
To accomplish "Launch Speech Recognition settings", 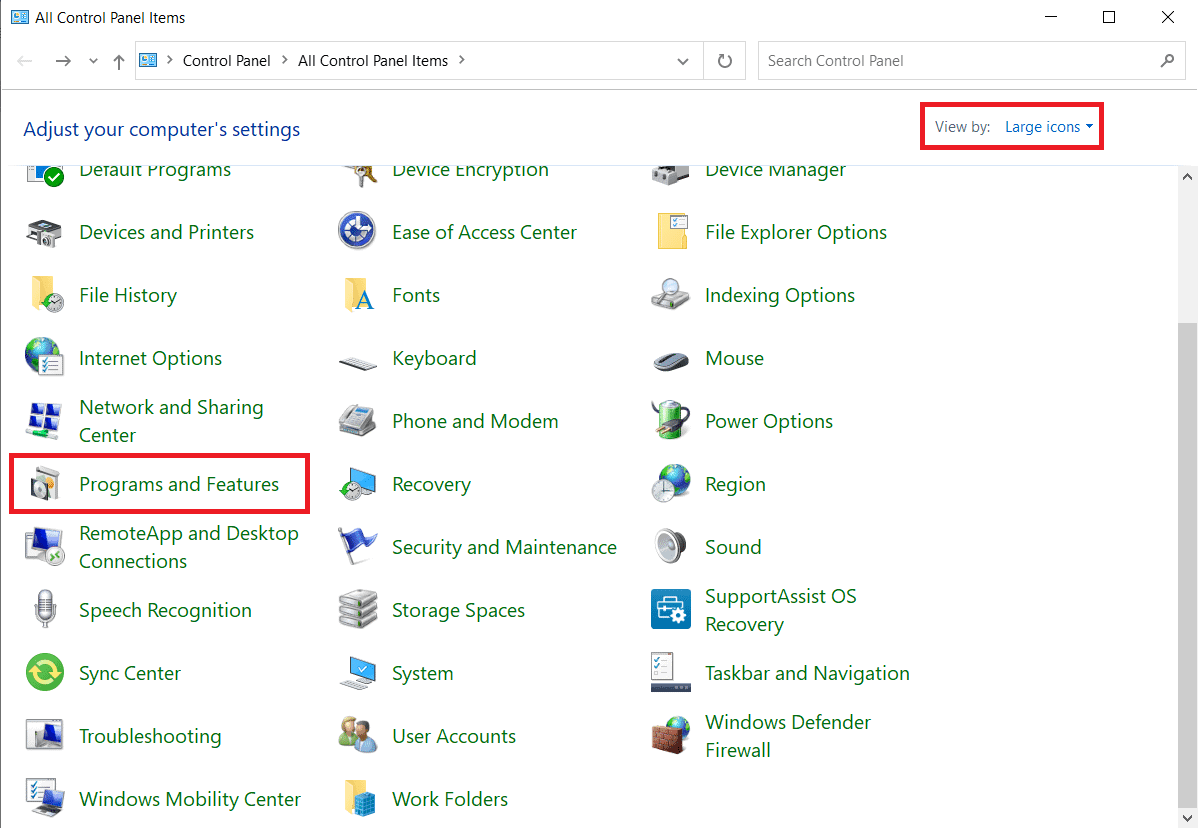I will (165, 610).
